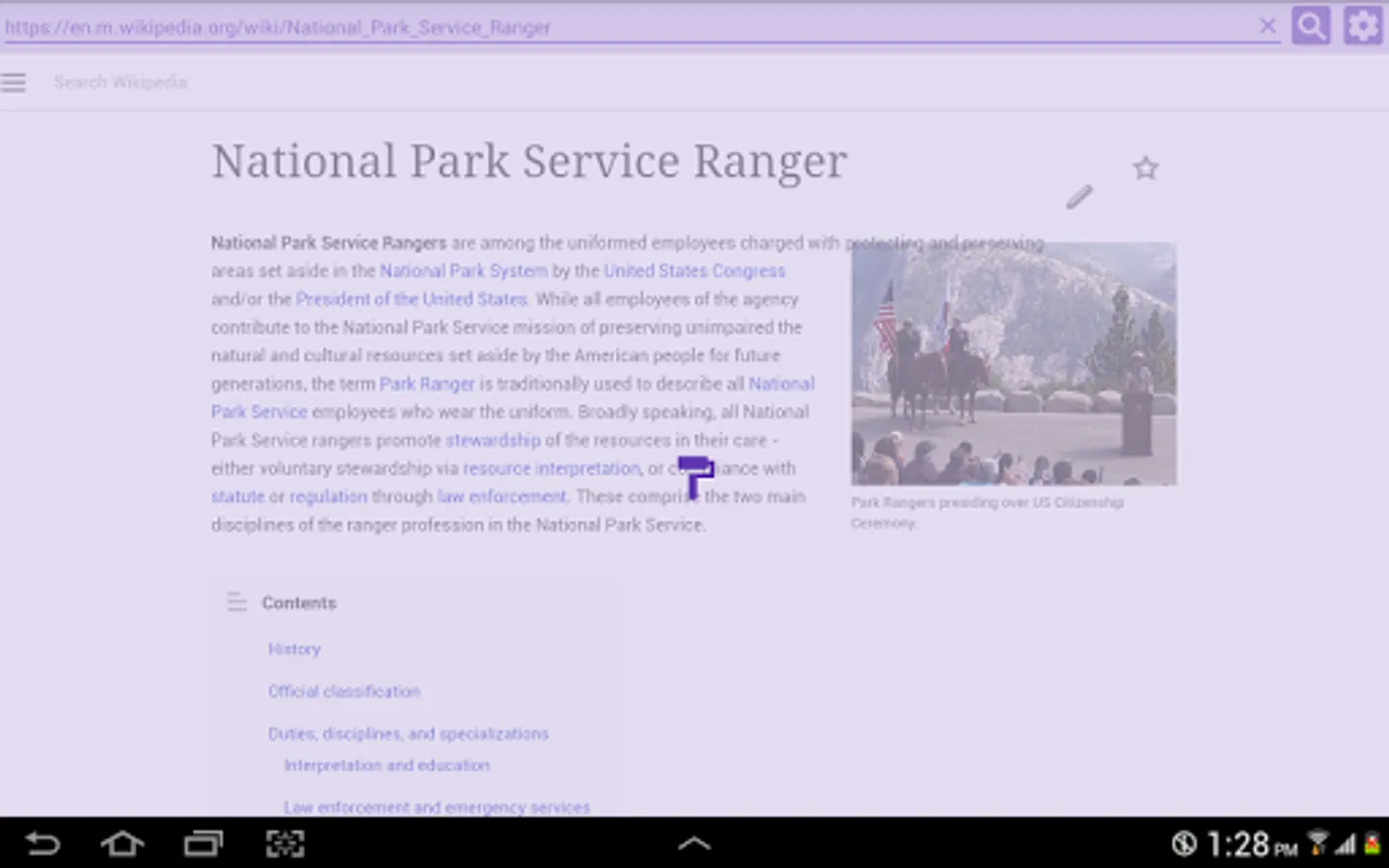The height and width of the screenshot is (868, 1389).
Task: Open the recent apps button
Action: click(x=203, y=844)
